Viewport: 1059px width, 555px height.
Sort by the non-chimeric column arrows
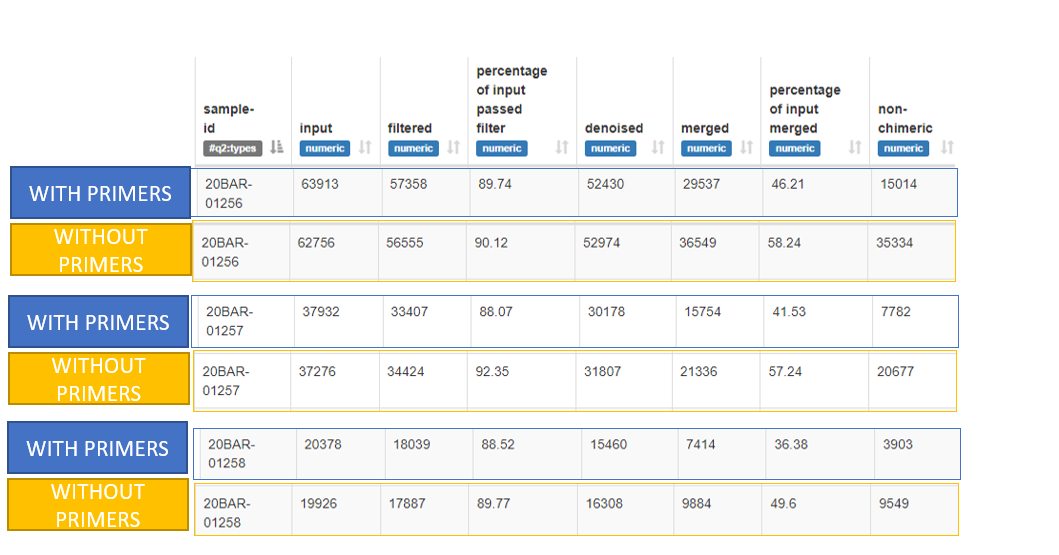pos(945,148)
